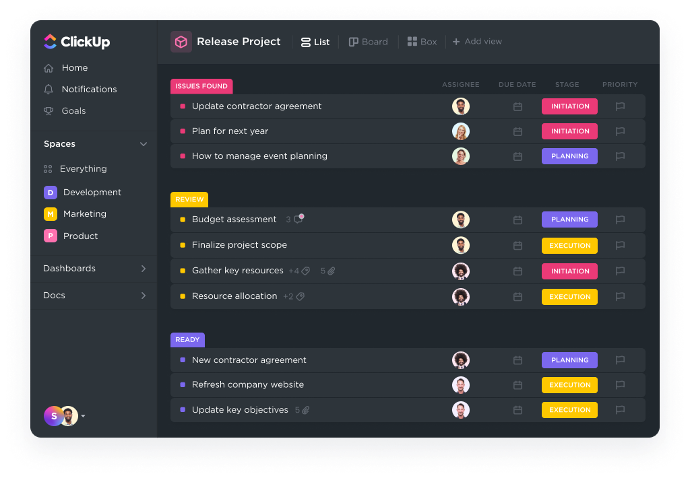
Task: Click status square of Update contractor agreement
Action: 182,106
